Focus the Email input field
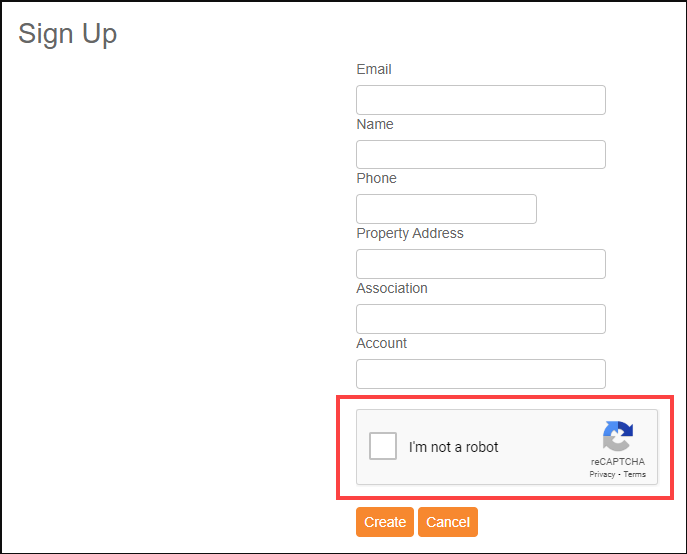 (x=481, y=100)
